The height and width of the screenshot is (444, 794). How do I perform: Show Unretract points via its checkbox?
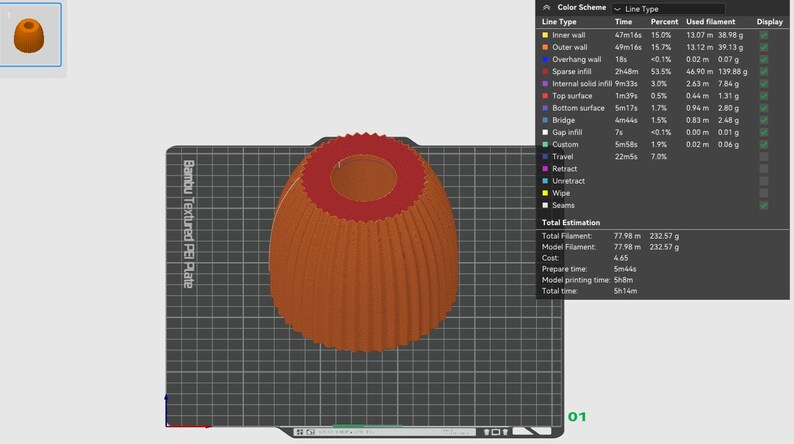[x=764, y=181]
